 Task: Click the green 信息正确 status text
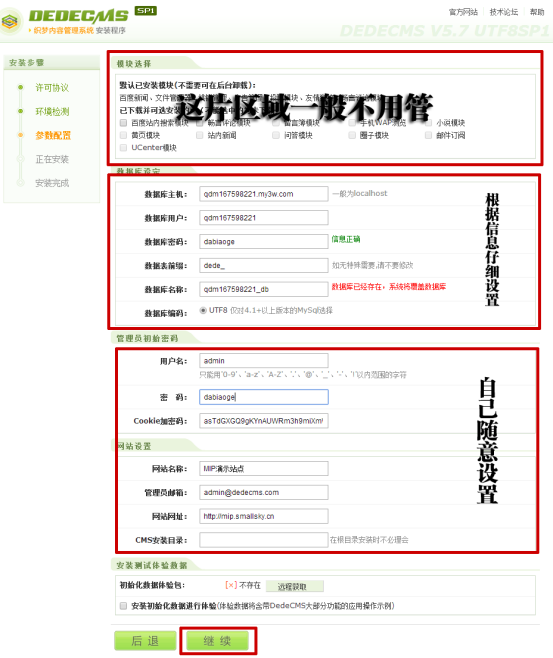[x=346, y=239]
